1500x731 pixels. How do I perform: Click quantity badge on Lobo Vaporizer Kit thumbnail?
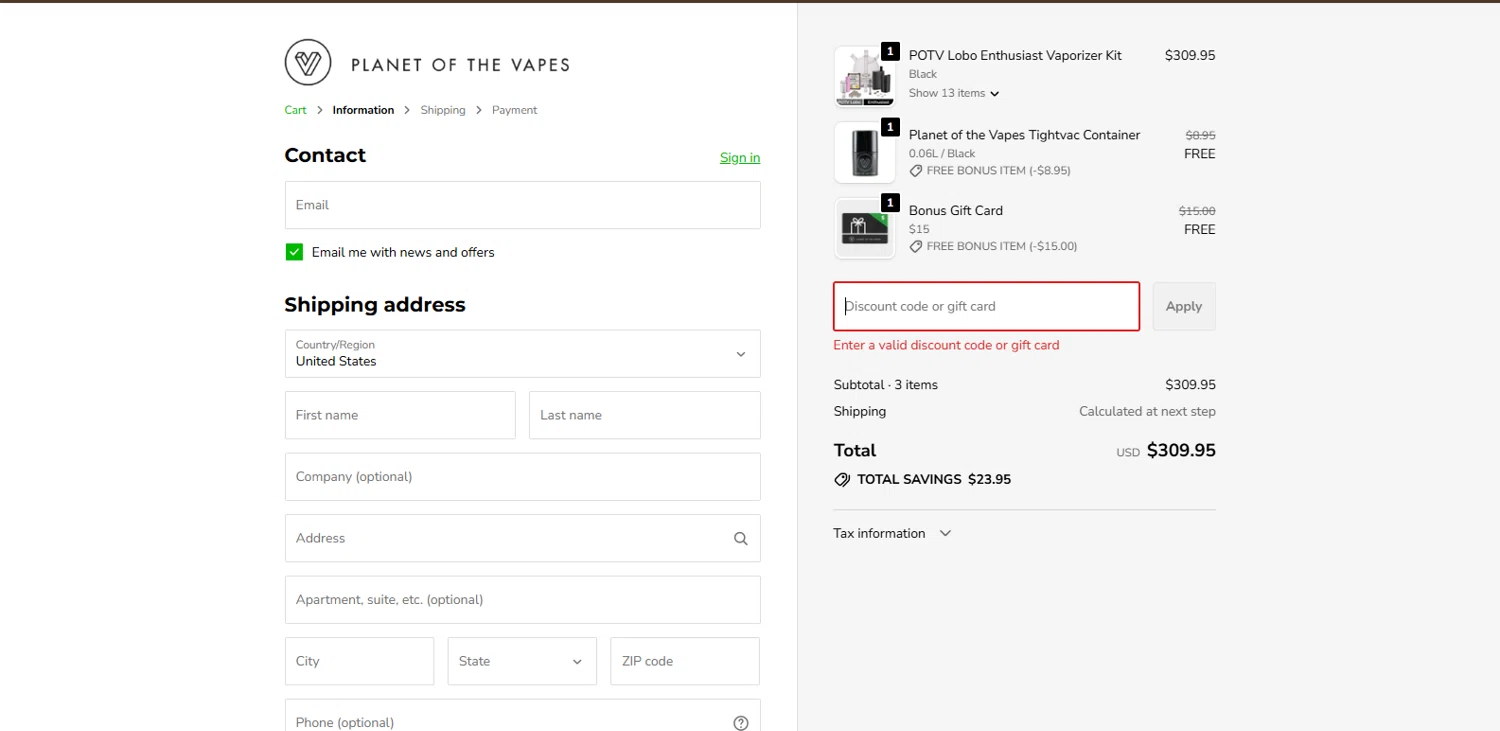click(890, 52)
